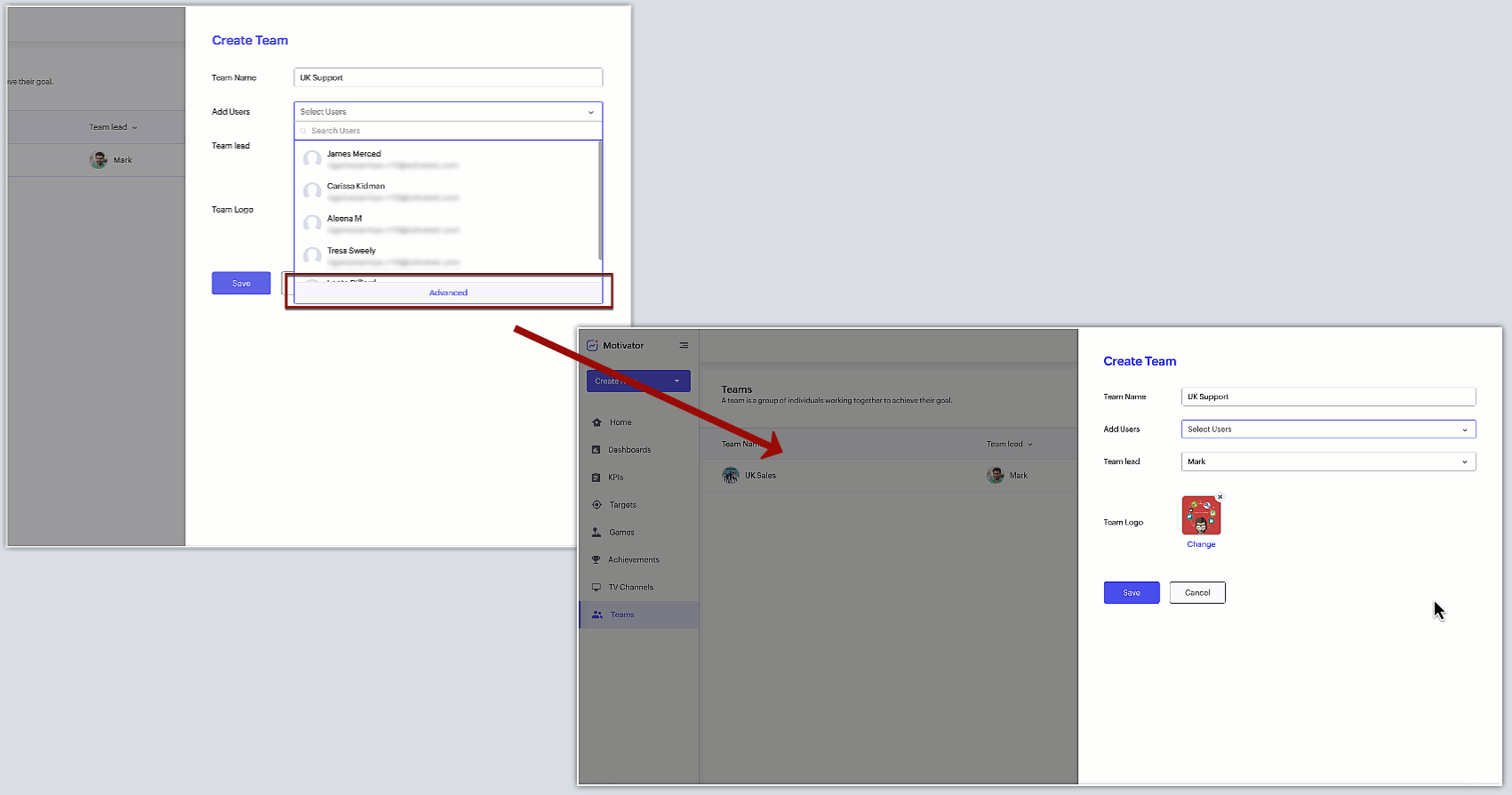Image resolution: width=1512 pixels, height=795 pixels.
Task: Go to Teams in the sidebar menu
Action: click(622, 615)
